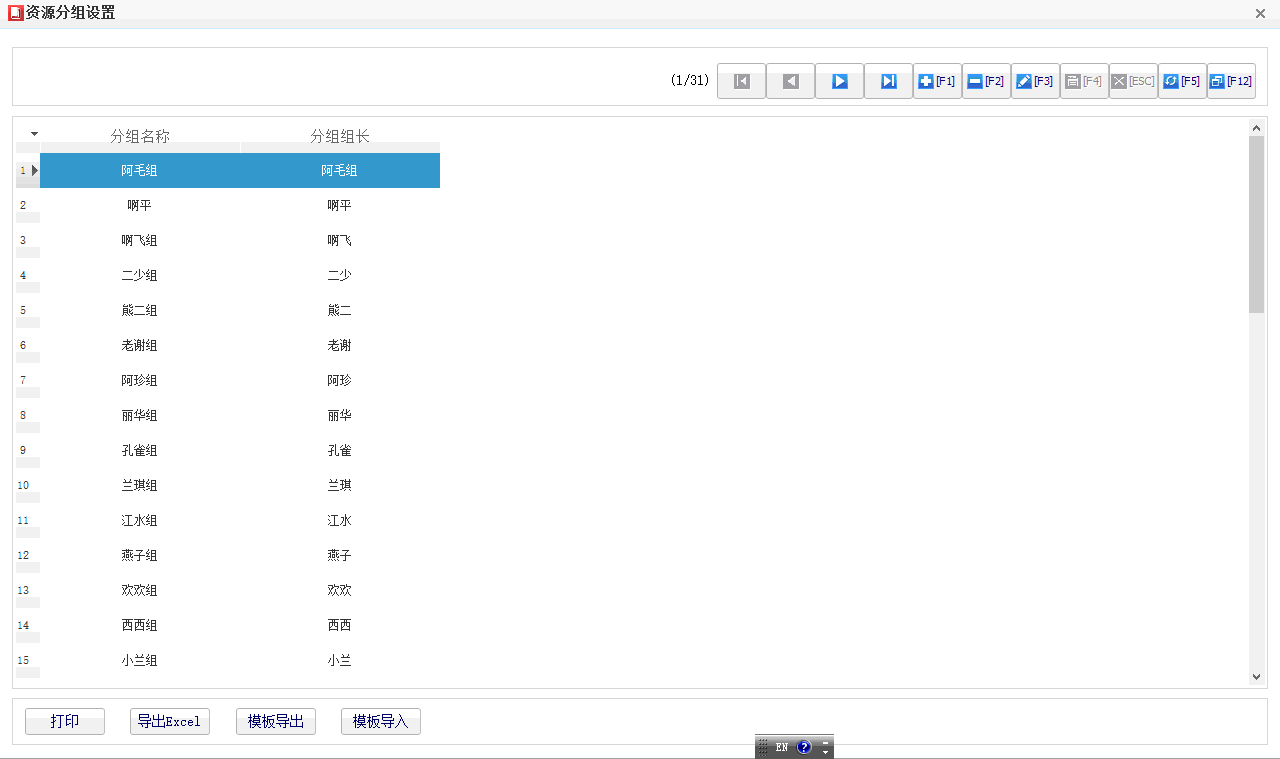Viewport: 1280px width, 759px height.
Task: Select the 兰琪 group leader cell
Action: 340,485
